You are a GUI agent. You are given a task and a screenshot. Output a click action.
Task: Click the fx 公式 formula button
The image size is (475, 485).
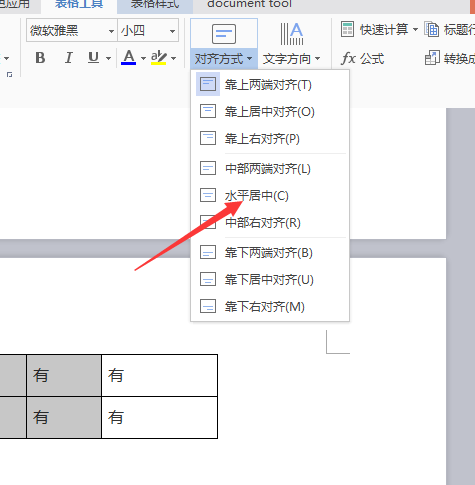tap(363, 59)
